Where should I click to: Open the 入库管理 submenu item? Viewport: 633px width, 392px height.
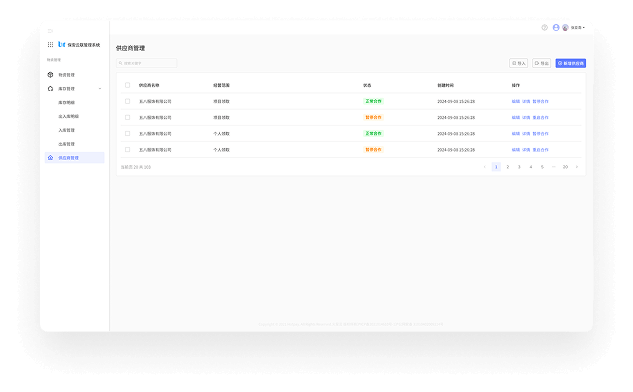point(67,130)
